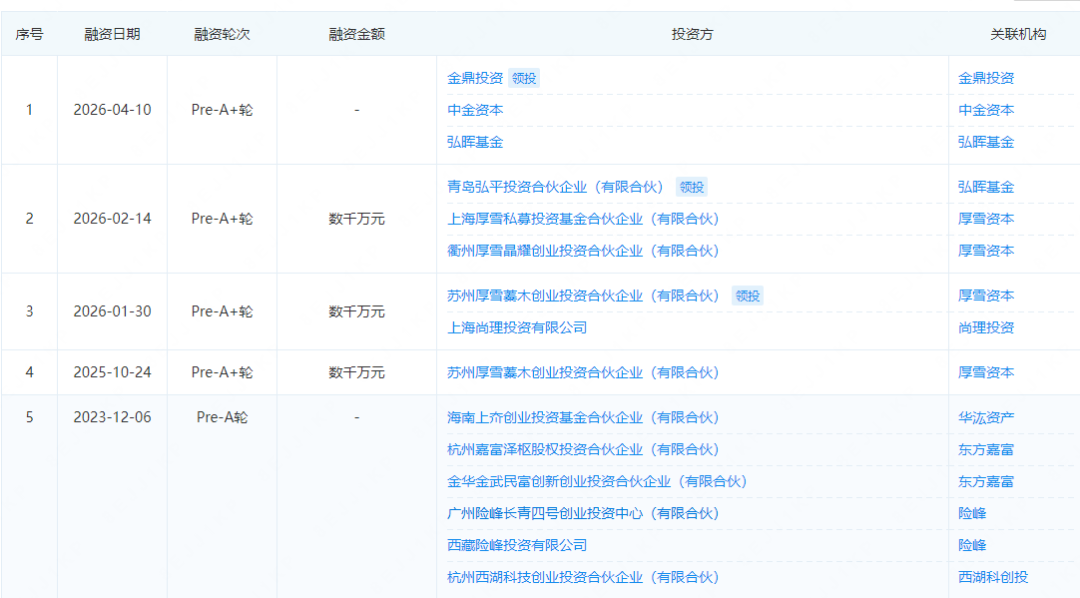The width and height of the screenshot is (1080, 598).
Task: Open 西藏险峰投资有限公司 link
Action: (517, 546)
